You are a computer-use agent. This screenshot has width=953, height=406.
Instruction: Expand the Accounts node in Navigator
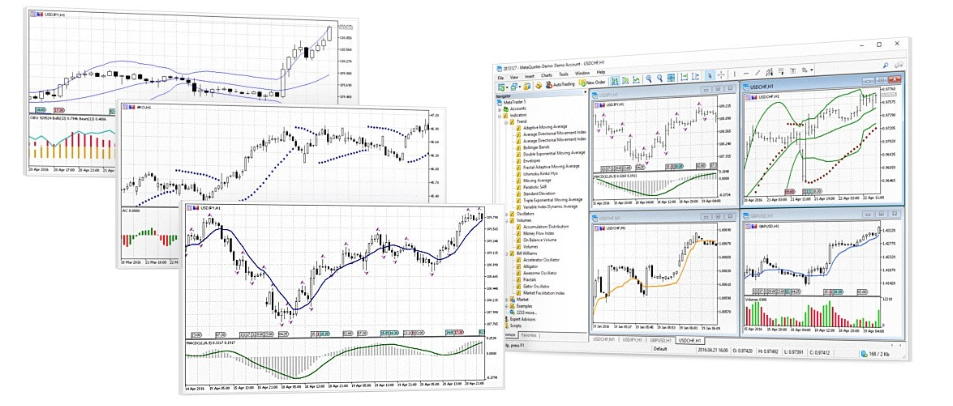tap(500, 109)
